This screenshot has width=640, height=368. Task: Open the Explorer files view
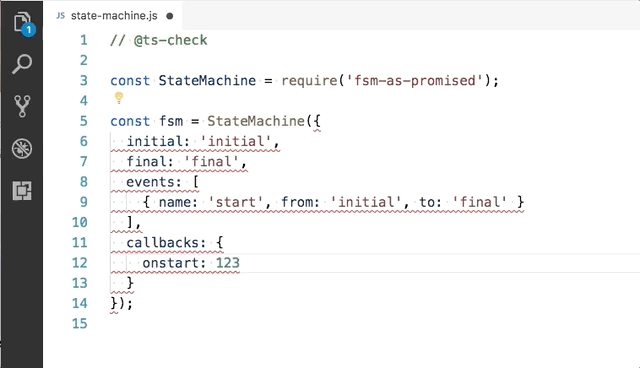pos(22,22)
